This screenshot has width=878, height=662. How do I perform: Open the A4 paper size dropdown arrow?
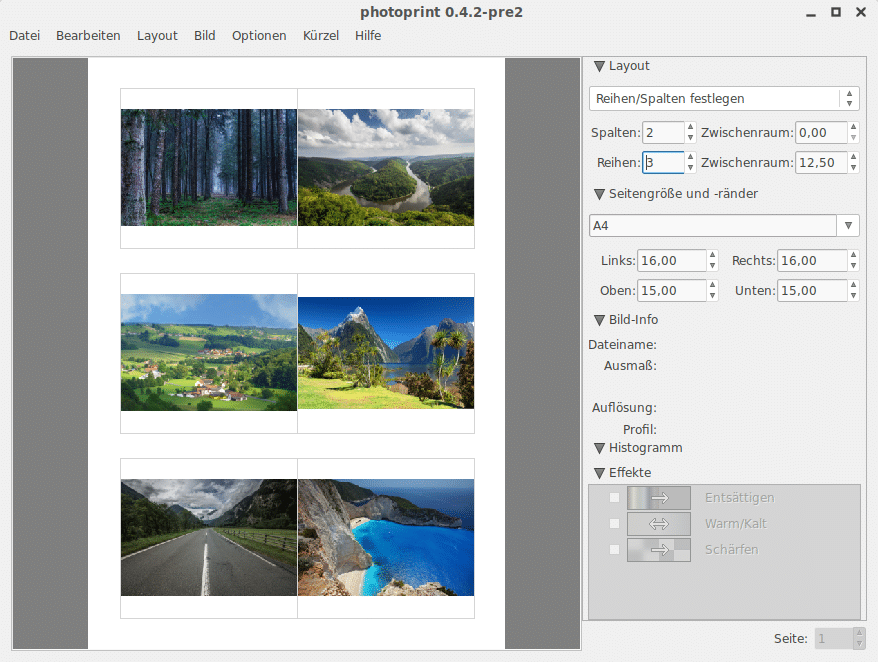pyautogui.click(x=848, y=226)
